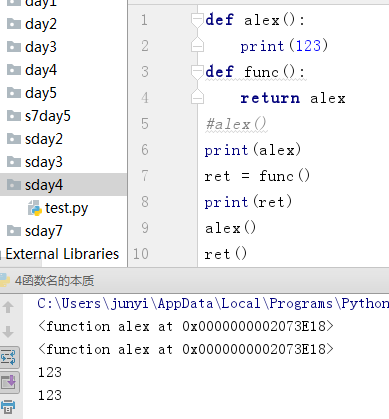Select the day3 folder
Image resolution: width=389 pixels, height=419 pixels.
(40, 47)
